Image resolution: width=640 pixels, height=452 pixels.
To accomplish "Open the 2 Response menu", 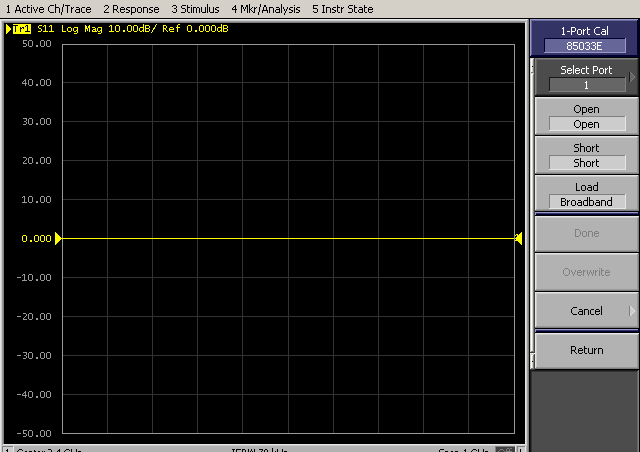I will click(x=131, y=9).
